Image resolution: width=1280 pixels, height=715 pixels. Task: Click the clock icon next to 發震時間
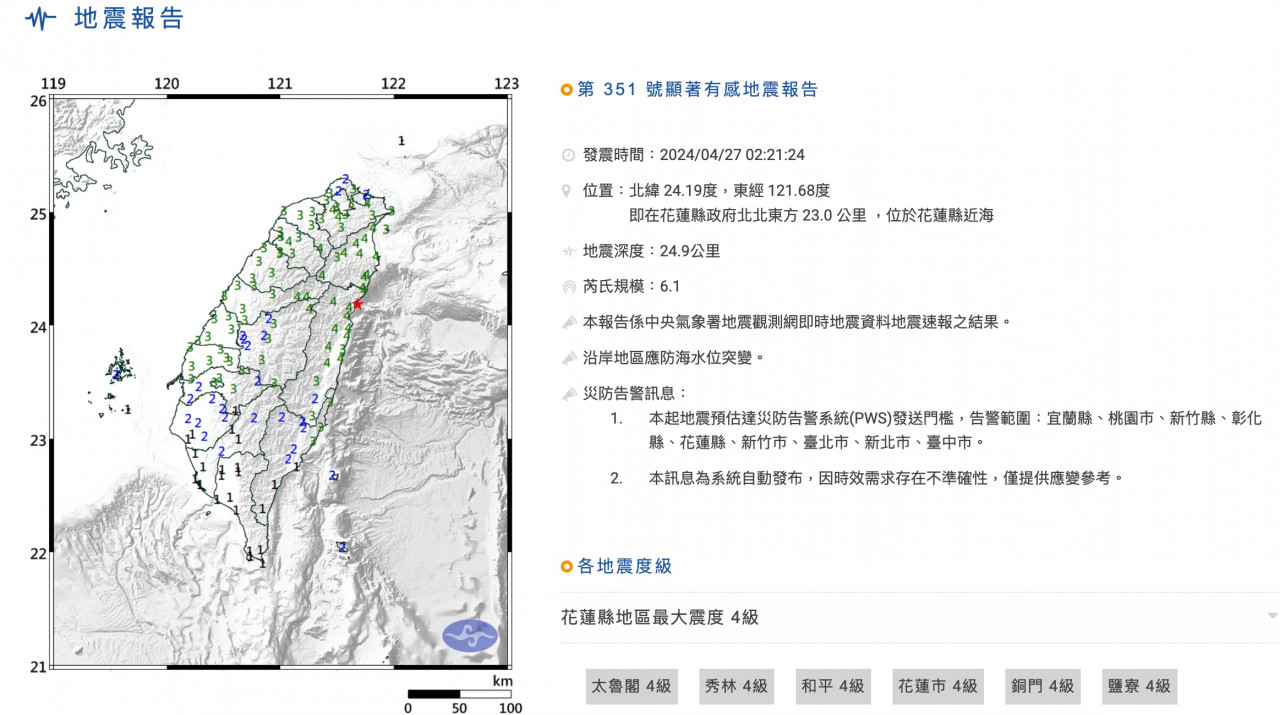click(568, 155)
